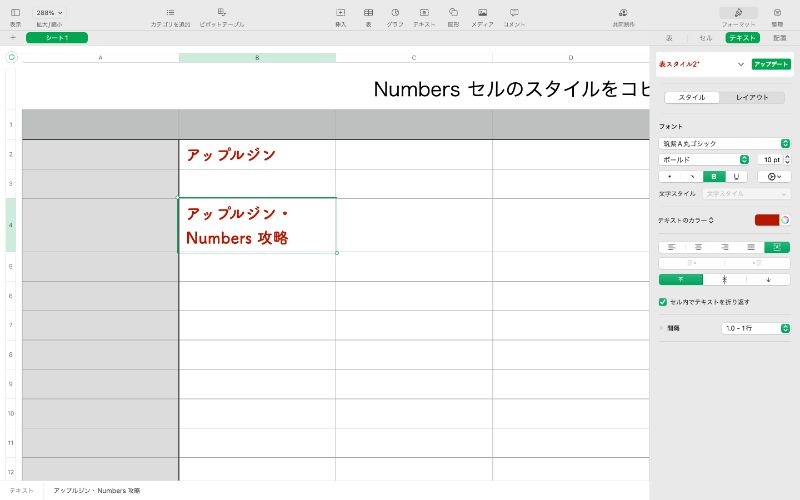Click the Pivot Table (ピボットテーブル) icon
This screenshot has width=800, height=500.
(x=221, y=13)
